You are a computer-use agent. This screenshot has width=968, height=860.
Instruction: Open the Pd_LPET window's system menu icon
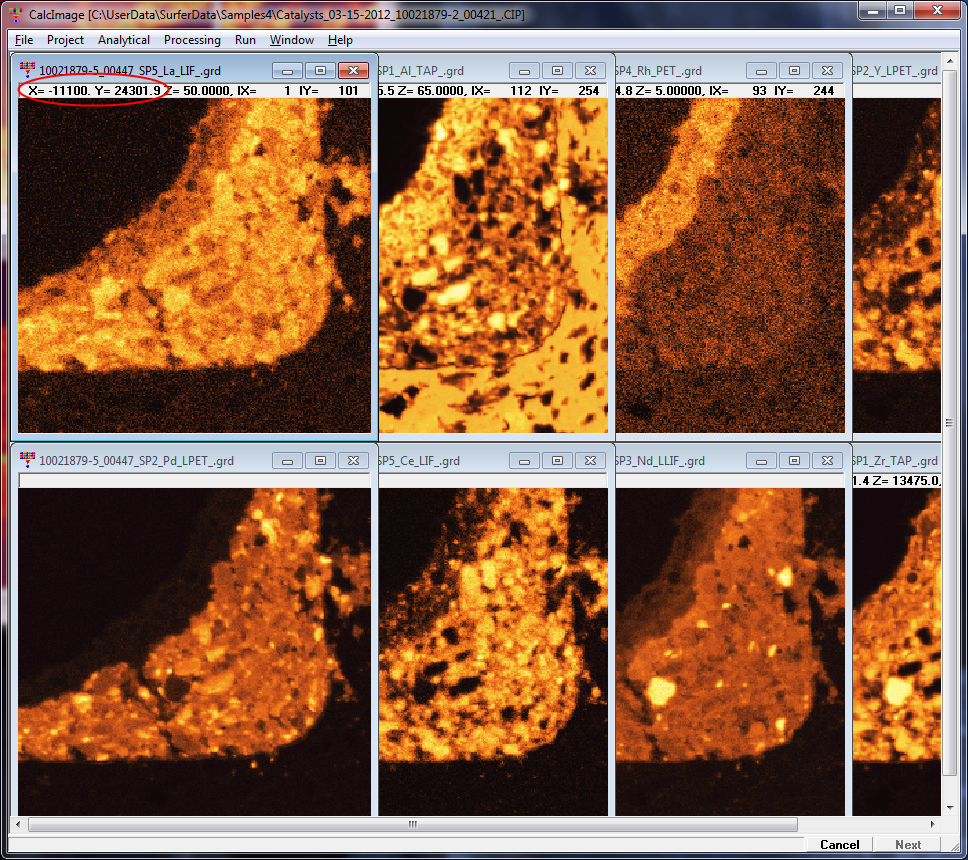[x=27, y=460]
